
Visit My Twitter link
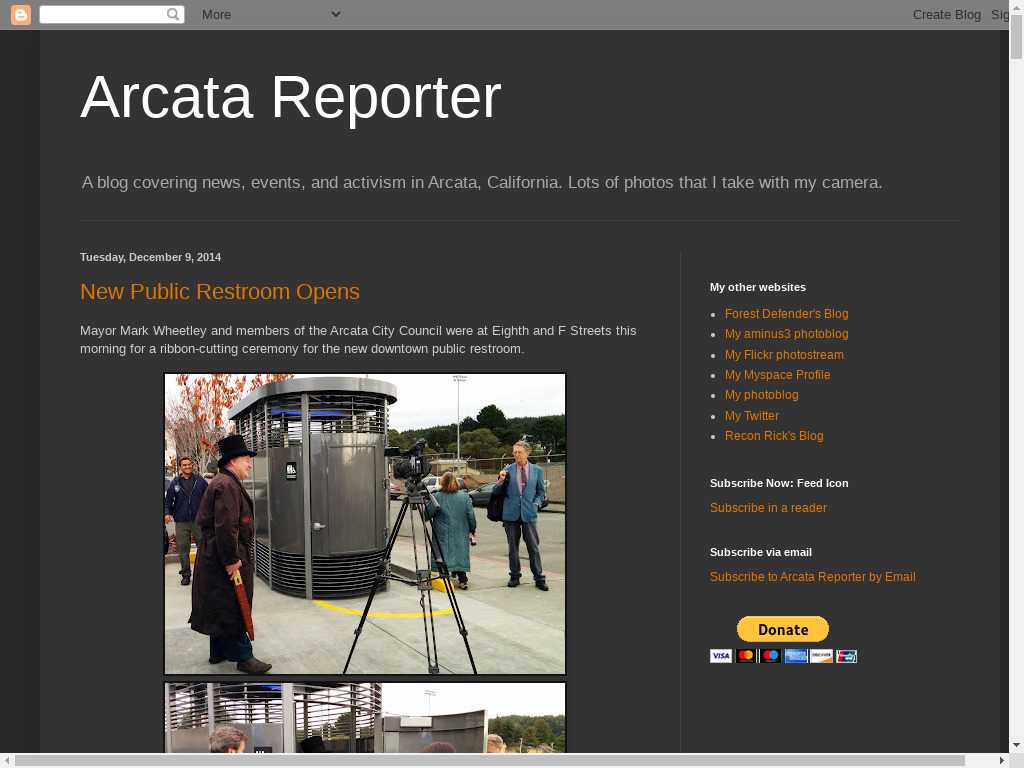(751, 416)
